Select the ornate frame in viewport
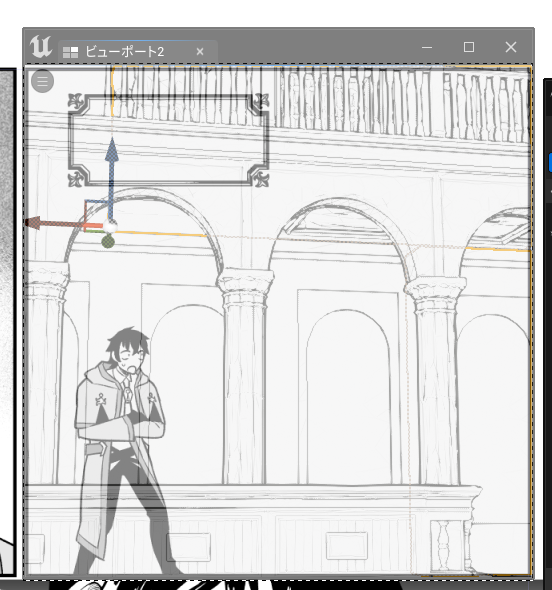Viewport: 552px width, 590px height. click(x=168, y=140)
